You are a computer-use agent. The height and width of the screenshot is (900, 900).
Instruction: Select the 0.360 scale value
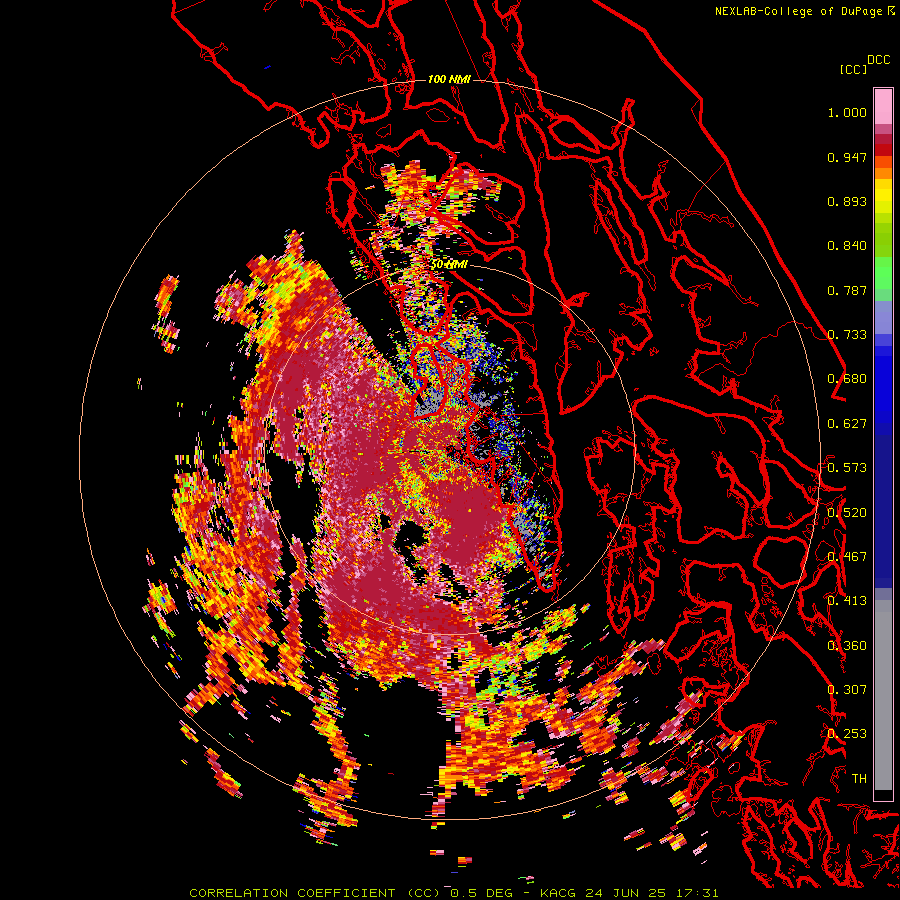point(847,646)
